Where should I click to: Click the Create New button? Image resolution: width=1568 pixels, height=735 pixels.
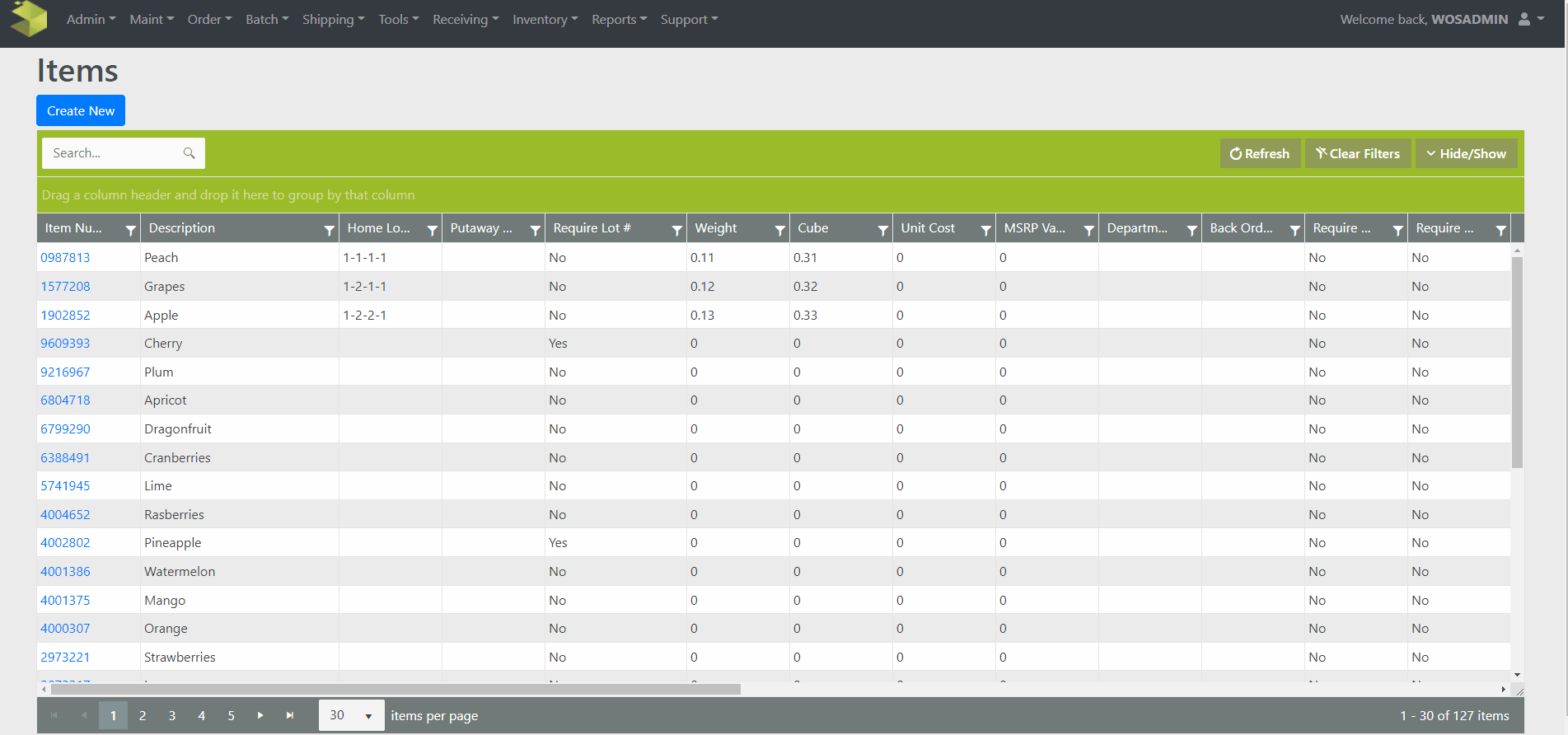(81, 110)
